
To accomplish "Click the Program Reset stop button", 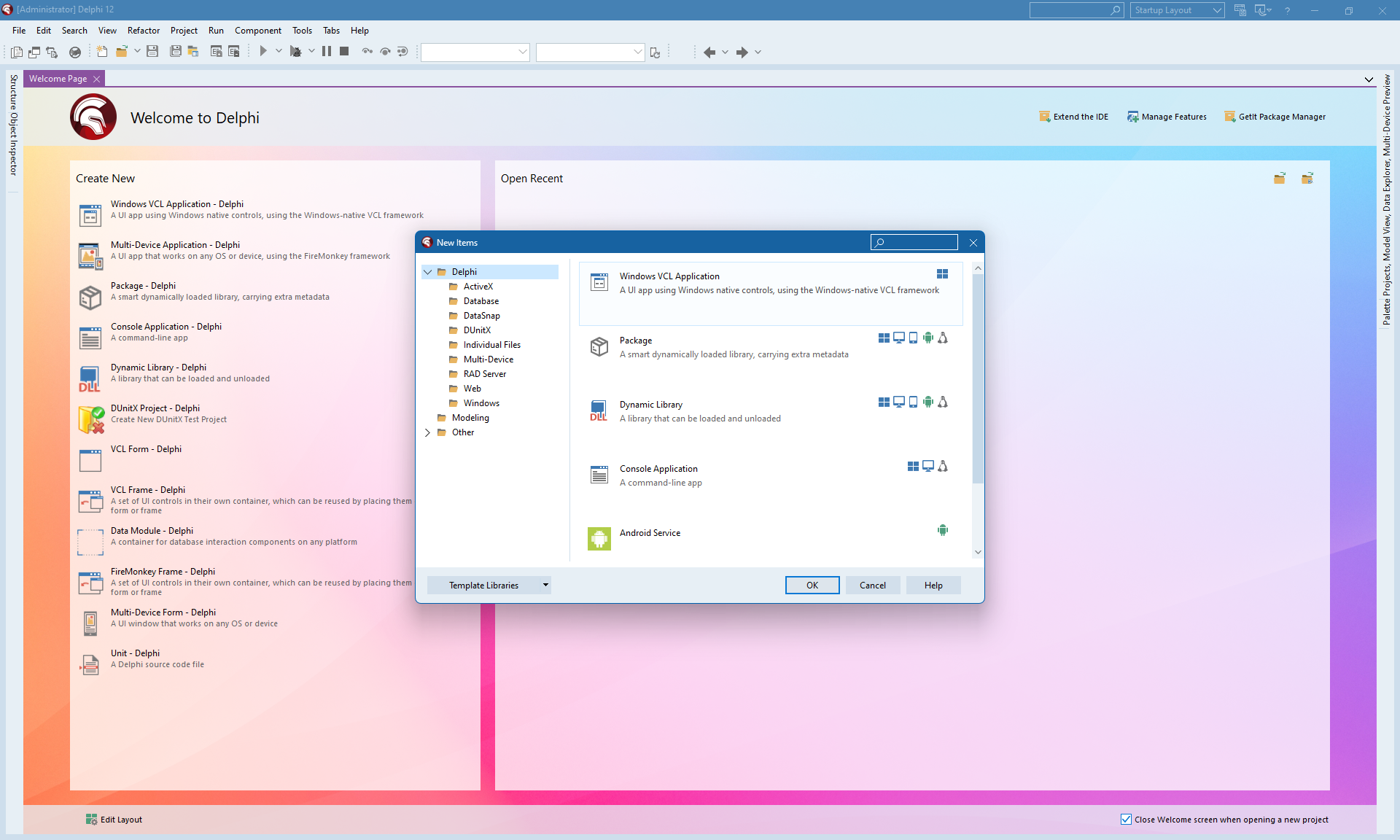I will 344,51.
